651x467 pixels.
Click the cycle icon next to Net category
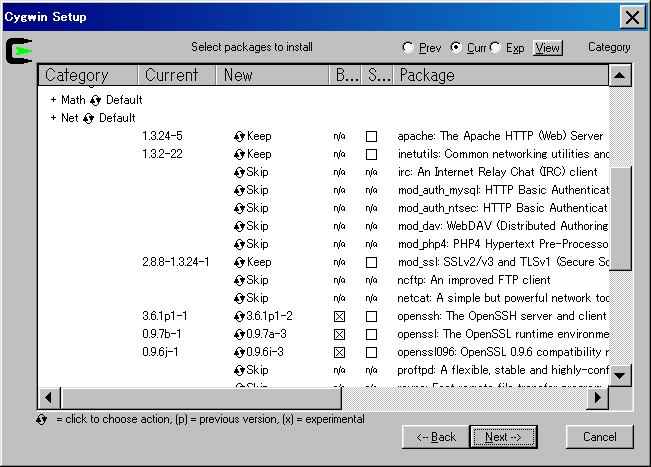(x=88, y=118)
